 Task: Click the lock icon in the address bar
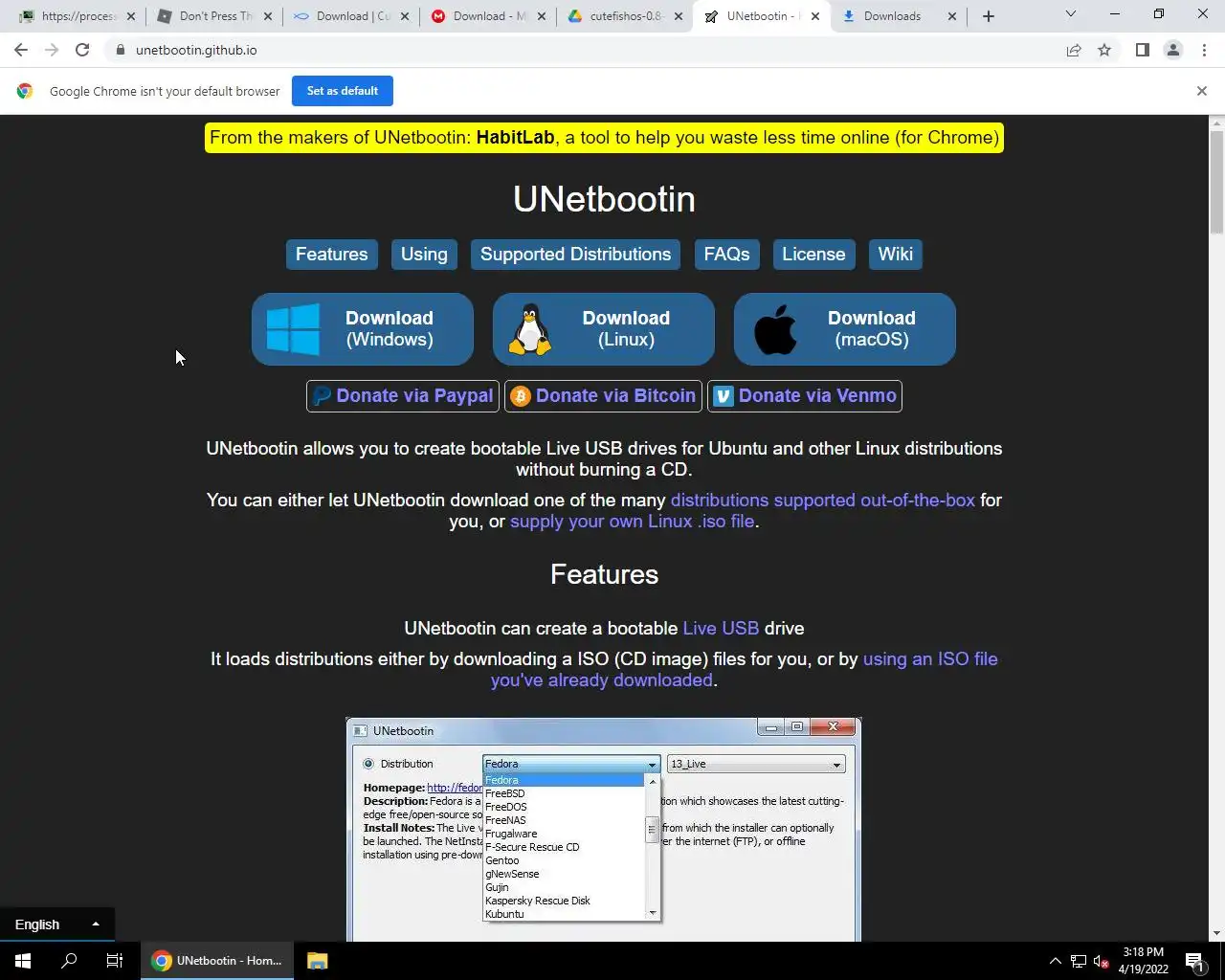pyautogui.click(x=121, y=50)
